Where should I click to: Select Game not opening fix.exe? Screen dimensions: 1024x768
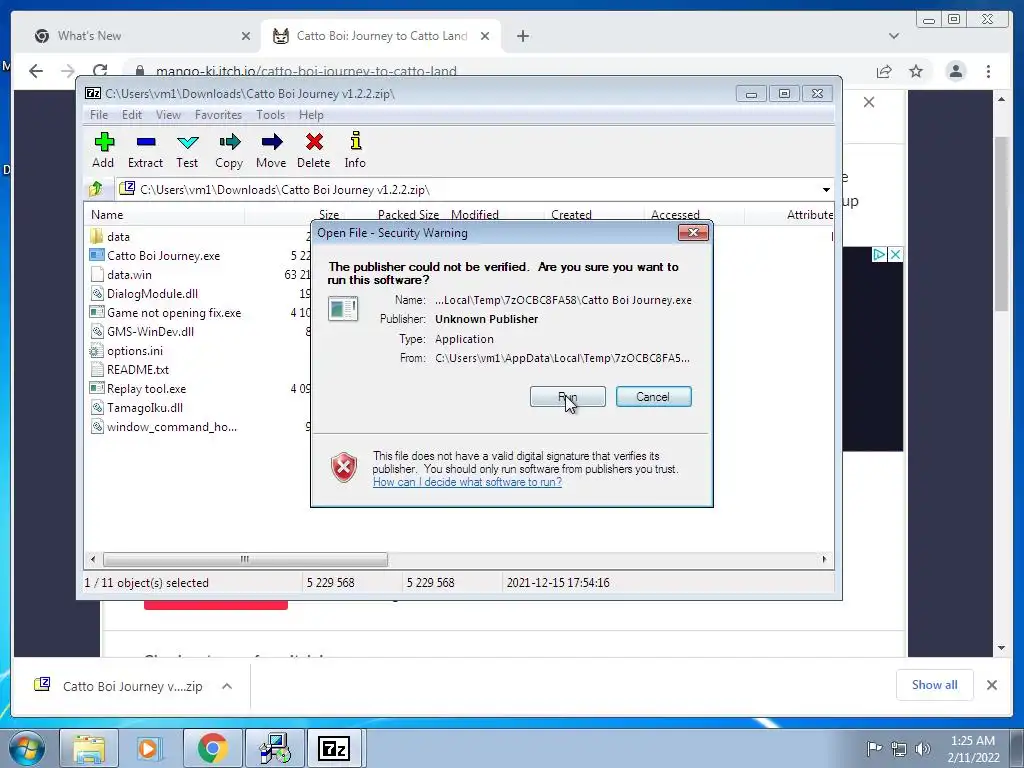pyautogui.click(x=174, y=312)
